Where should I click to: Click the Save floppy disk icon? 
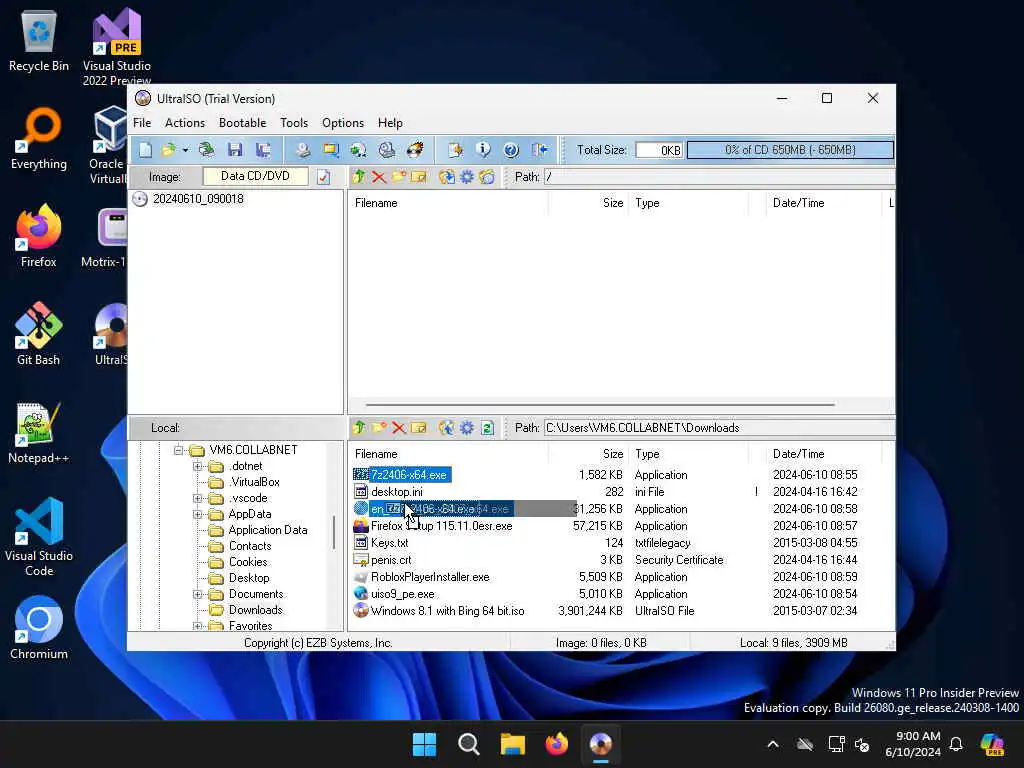tap(235, 150)
